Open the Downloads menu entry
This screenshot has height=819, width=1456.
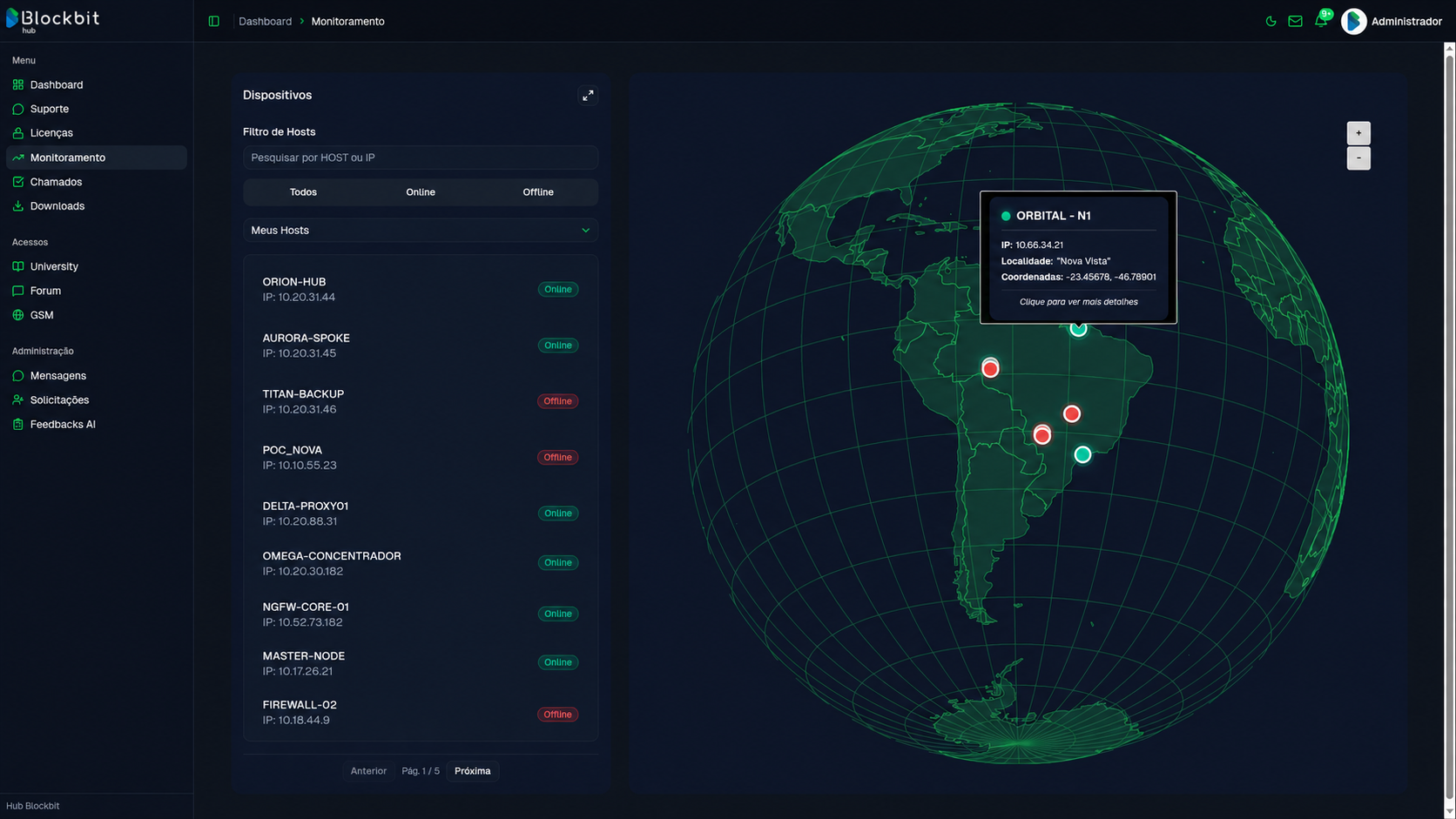point(96,206)
